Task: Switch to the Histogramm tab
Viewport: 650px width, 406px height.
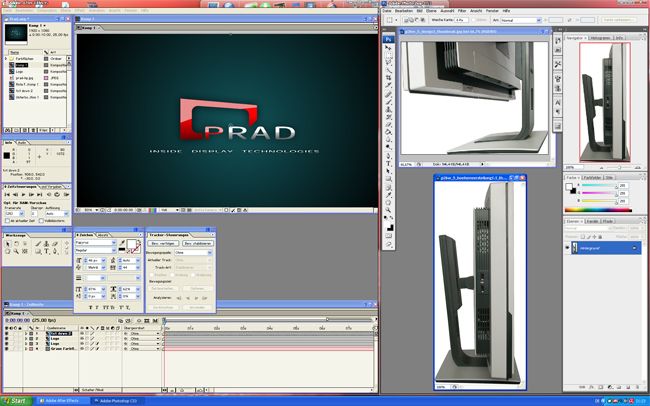Action: (x=601, y=38)
